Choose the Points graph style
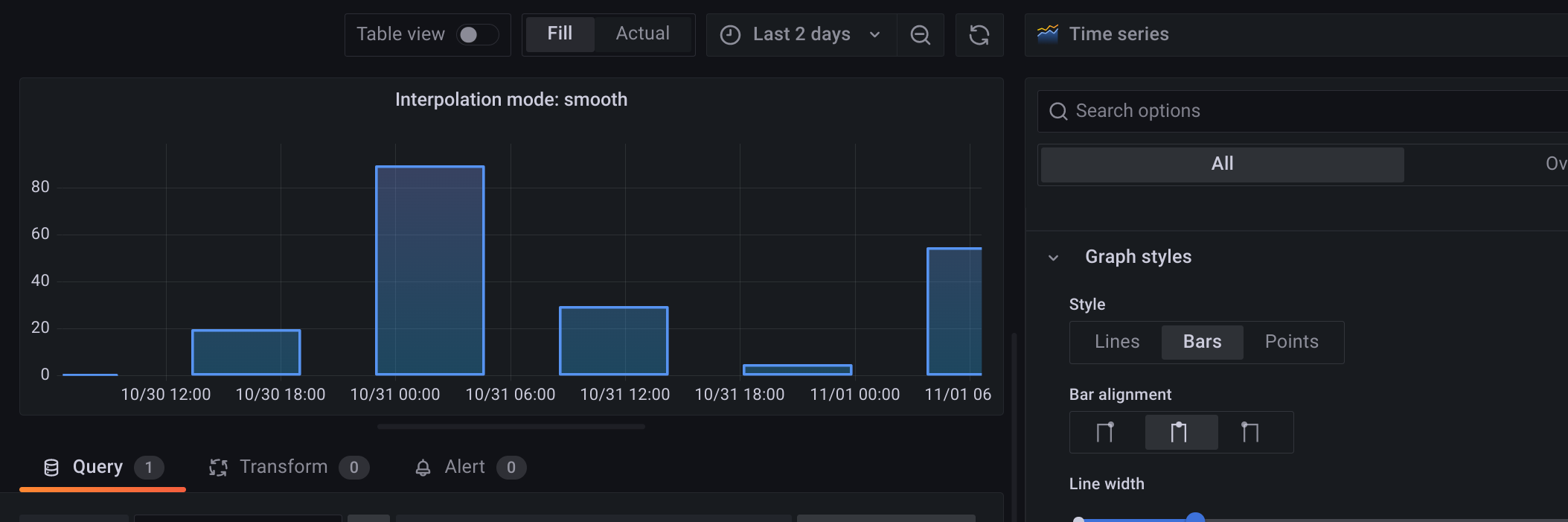 click(x=1292, y=342)
